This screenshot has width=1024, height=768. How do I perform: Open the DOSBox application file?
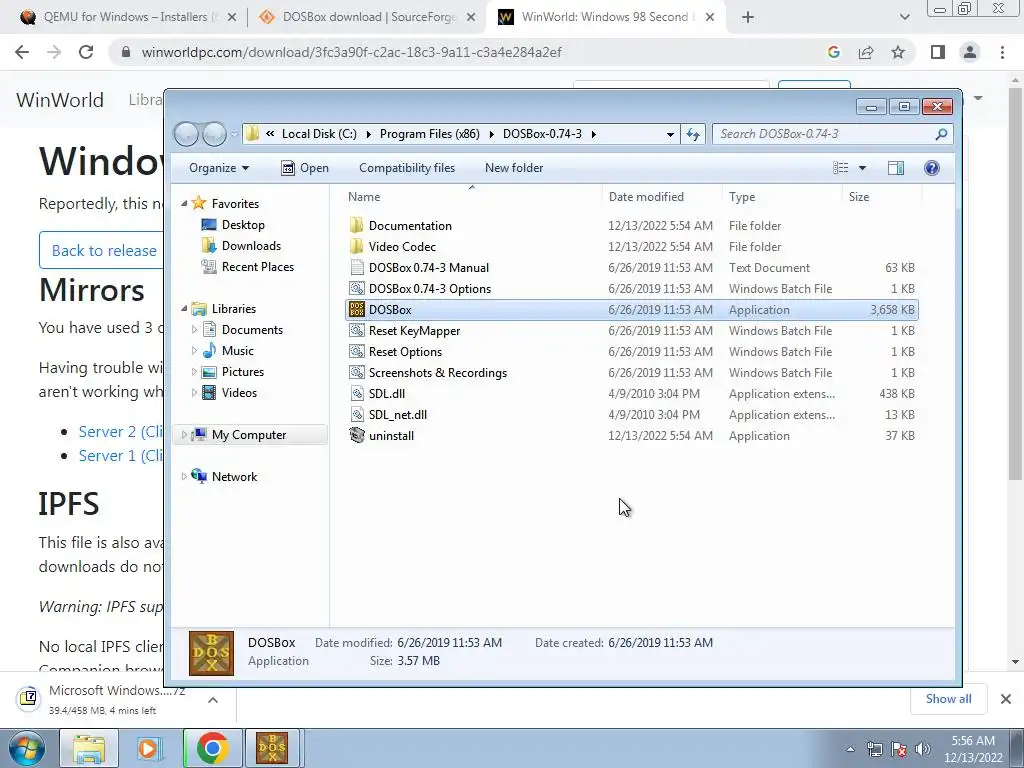631,310
